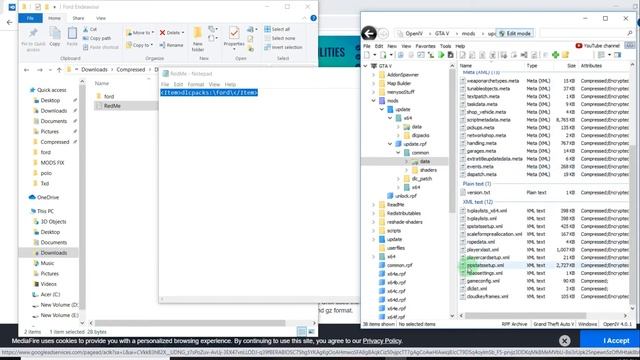640x360 pixels.
Task: Click the GTA V breadcrumb in OpenIV
Action: pyautogui.click(x=442, y=33)
